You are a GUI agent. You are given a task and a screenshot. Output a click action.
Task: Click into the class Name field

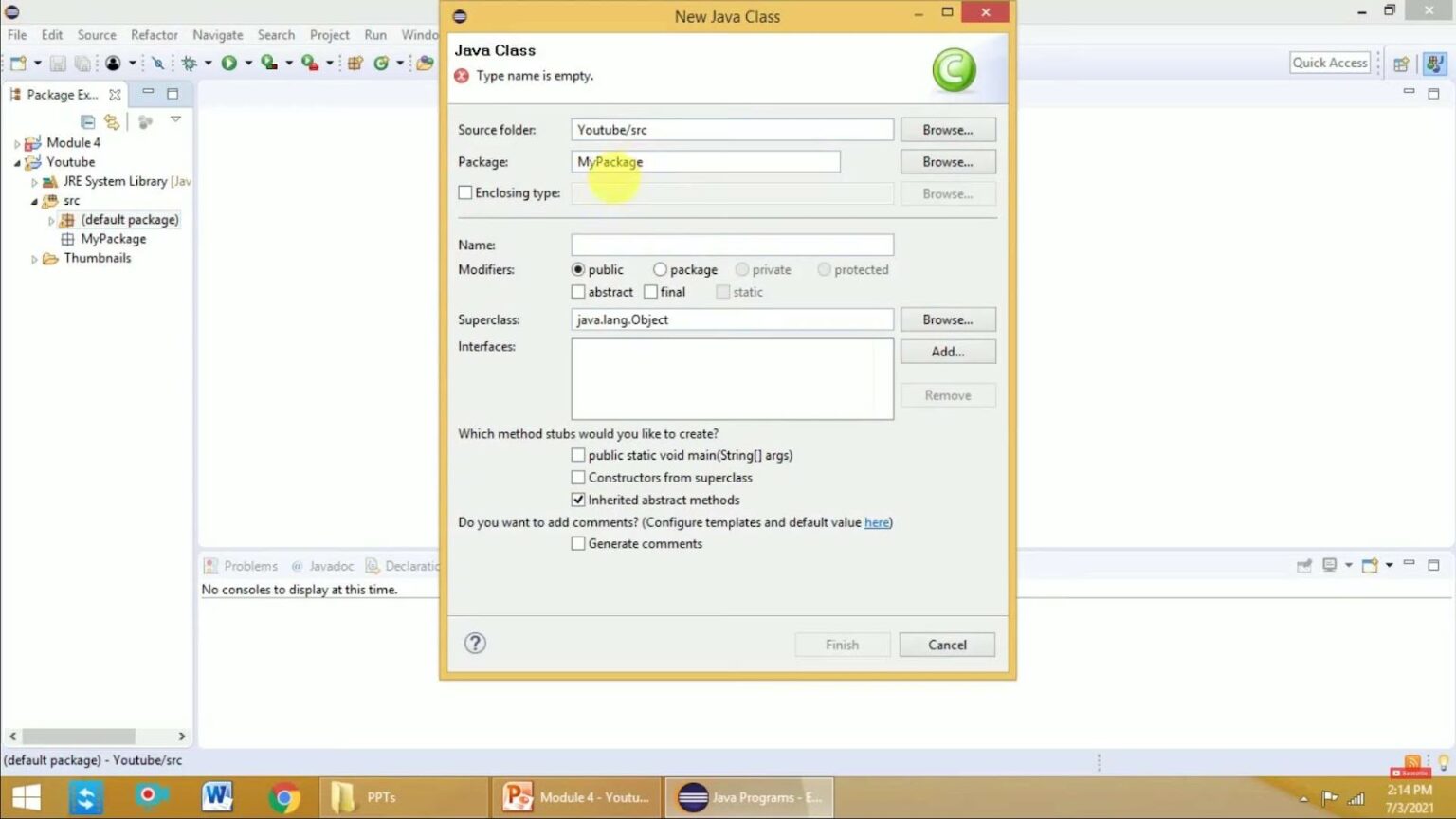[x=732, y=245]
